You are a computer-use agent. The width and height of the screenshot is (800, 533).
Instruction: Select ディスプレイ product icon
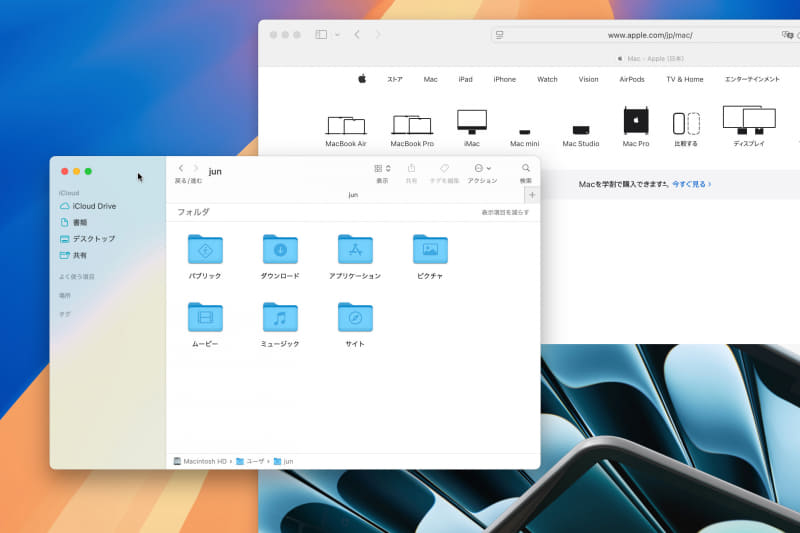click(x=749, y=126)
